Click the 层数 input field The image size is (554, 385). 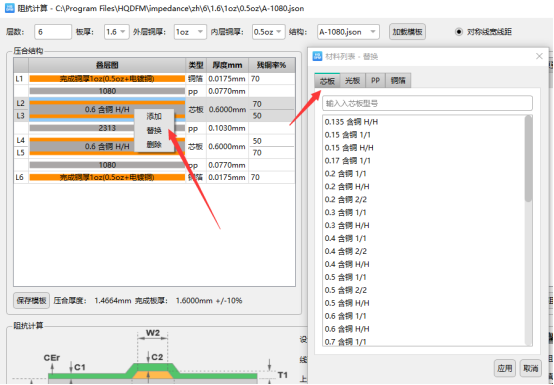[53, 32]
